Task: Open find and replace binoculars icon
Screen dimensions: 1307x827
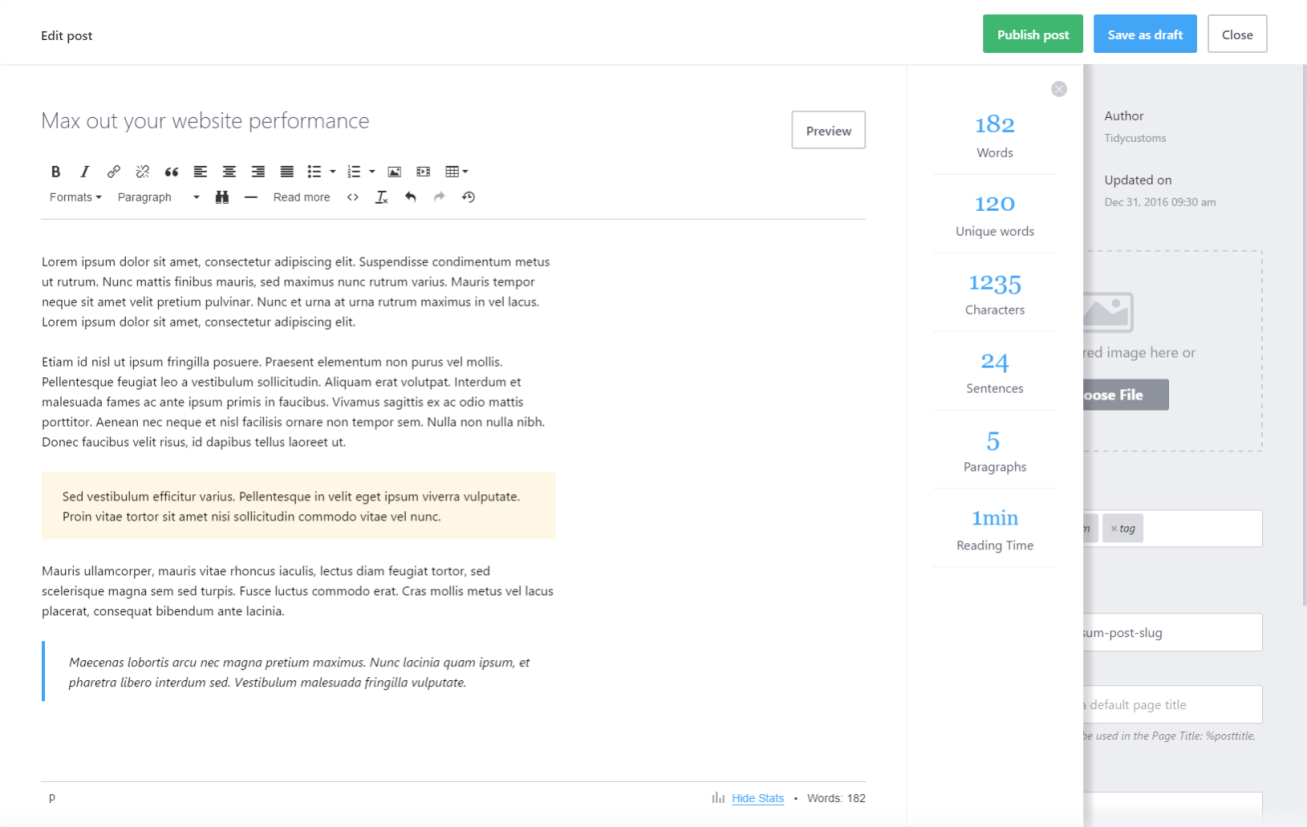Action: tap(222, 197)
